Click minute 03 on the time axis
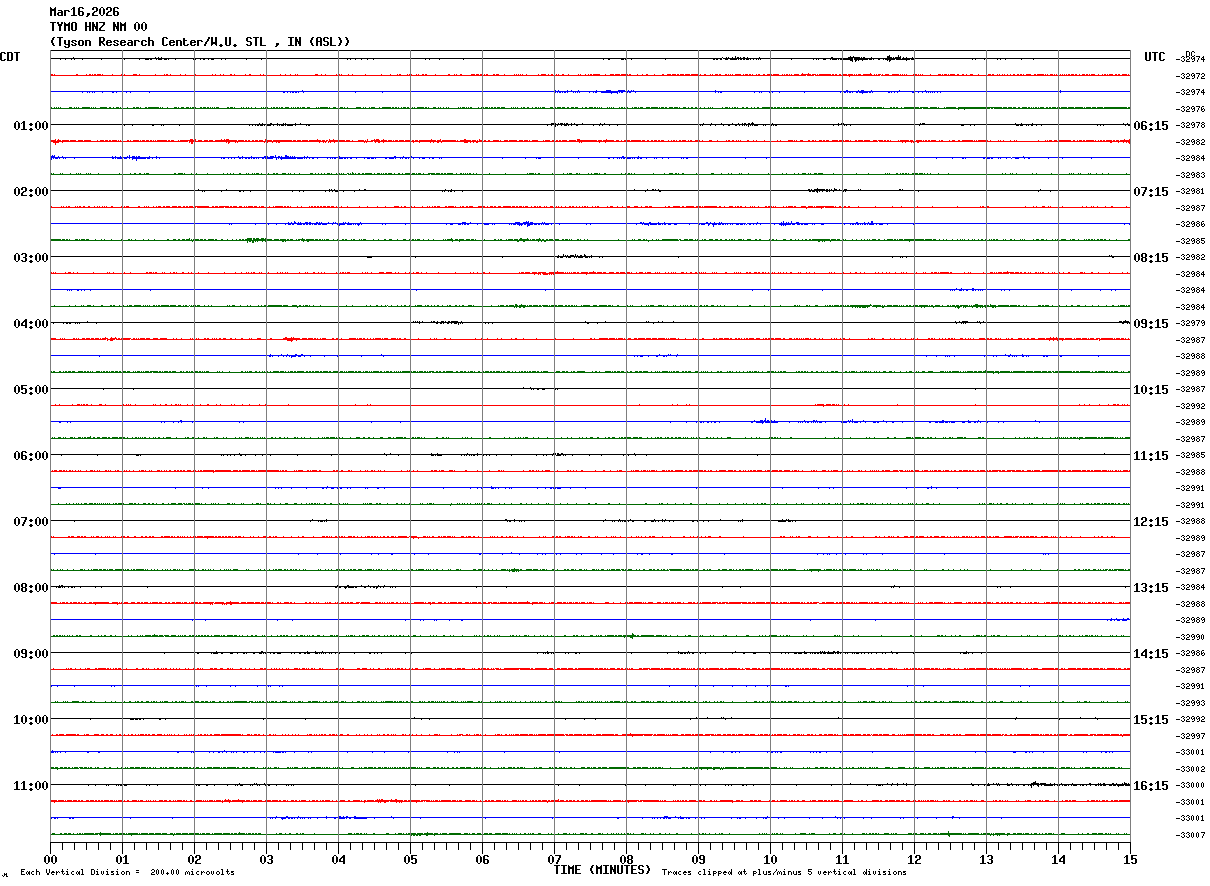The width and height of the screenshot is (1210, 886). pyautogui.click(x=266, y=859)
